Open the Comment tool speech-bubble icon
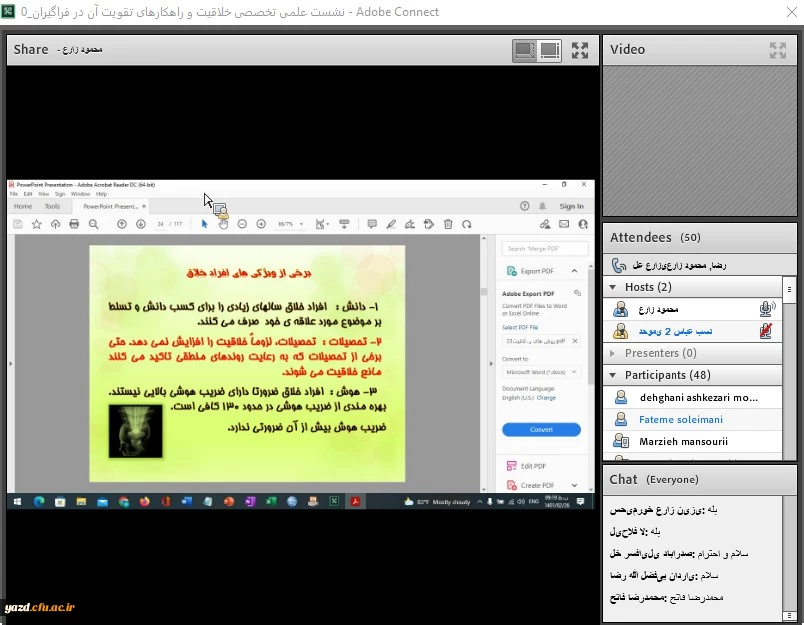 tap(371, 224)
